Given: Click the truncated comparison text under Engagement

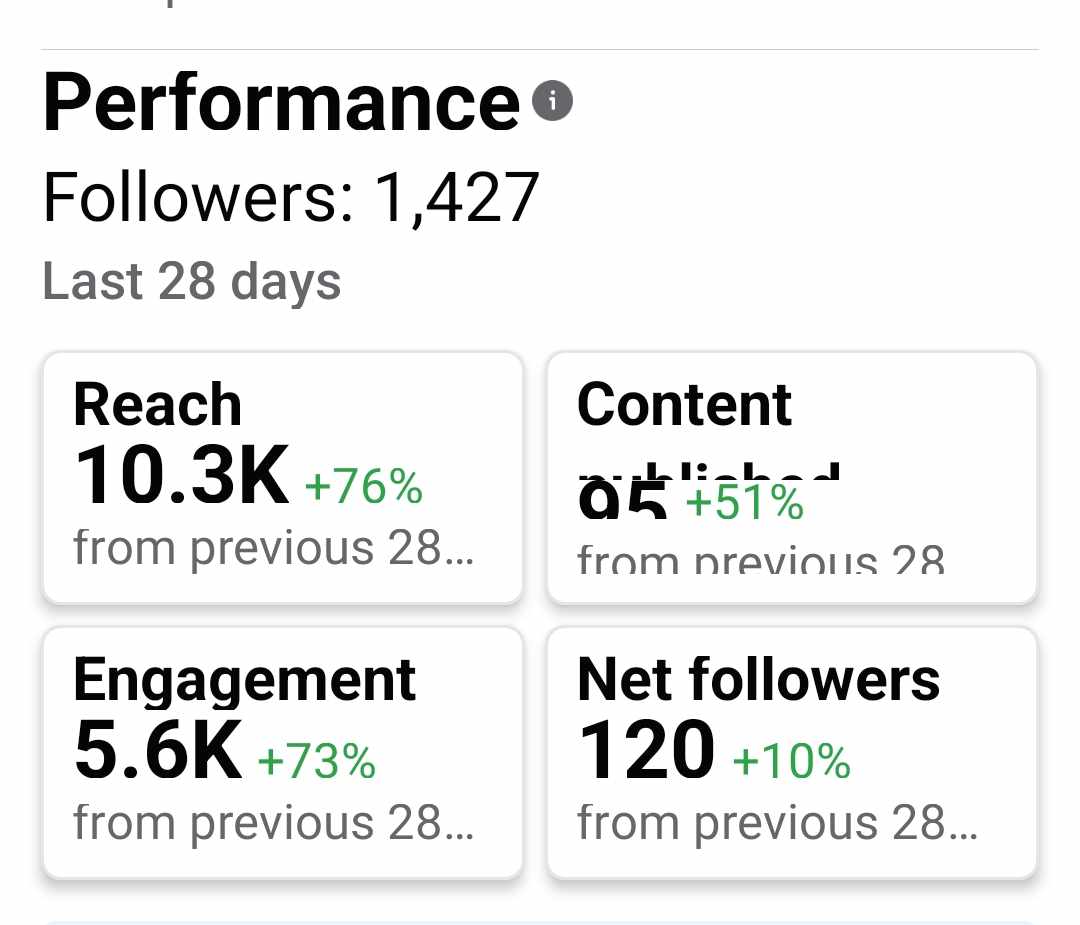Looking at the screenshot, I should [272, 823].
